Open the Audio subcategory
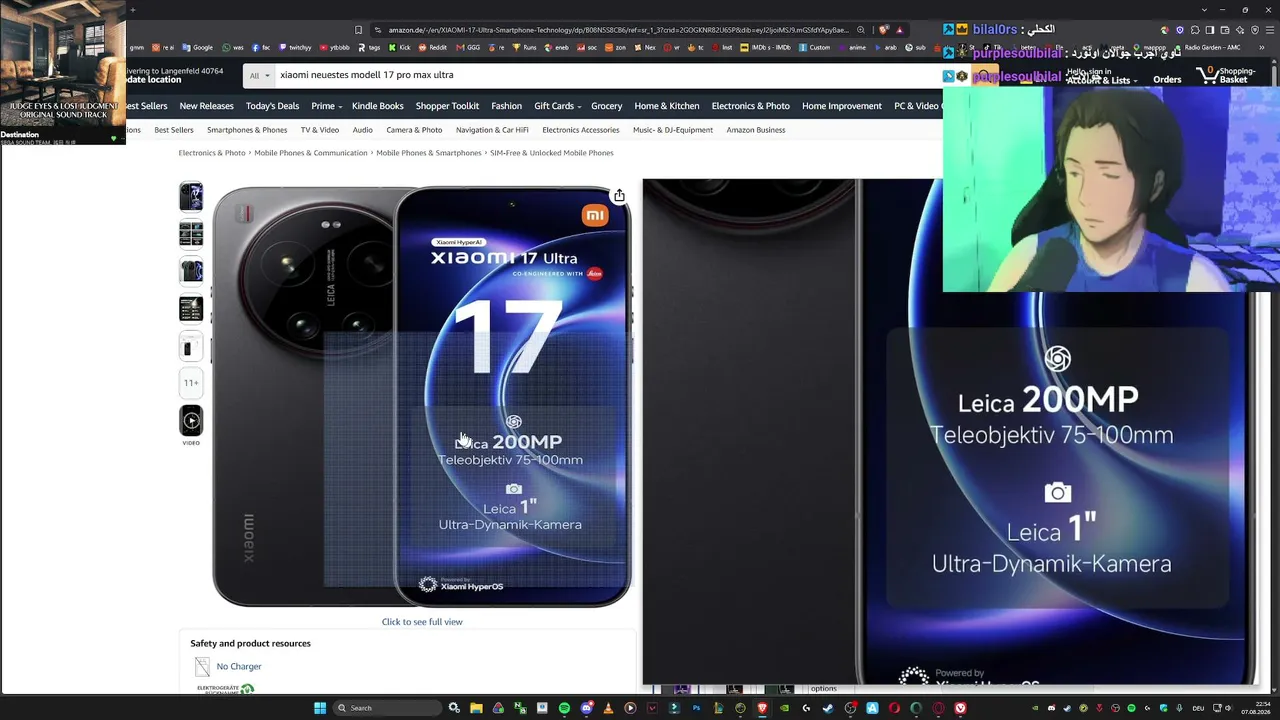The image size is (1280, 720). [x=362, y=130]
